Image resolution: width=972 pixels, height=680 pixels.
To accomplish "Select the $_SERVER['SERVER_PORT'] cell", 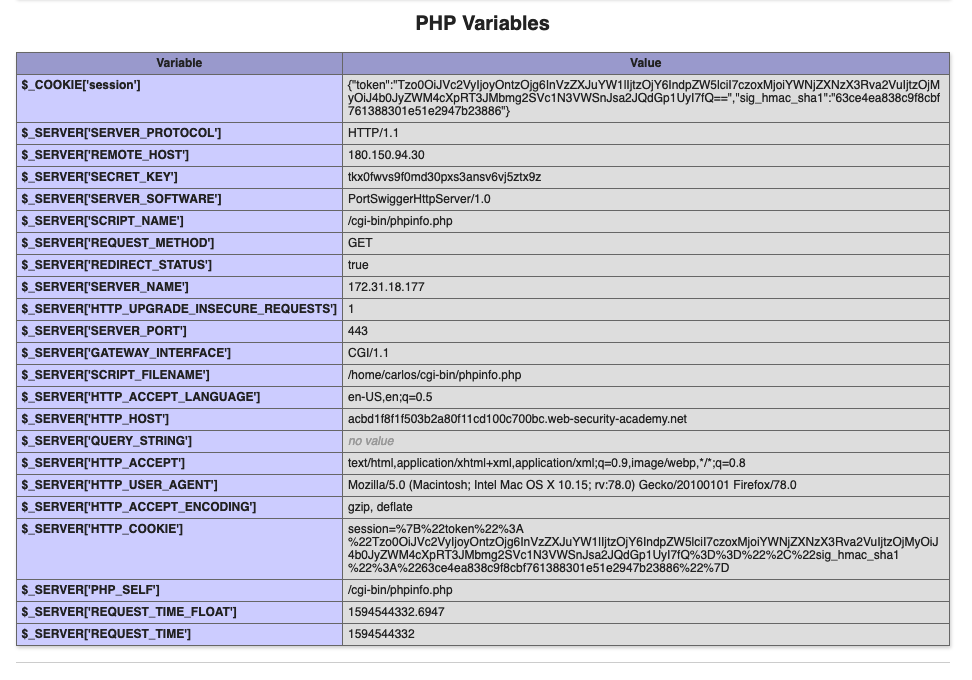I will 179,331.
